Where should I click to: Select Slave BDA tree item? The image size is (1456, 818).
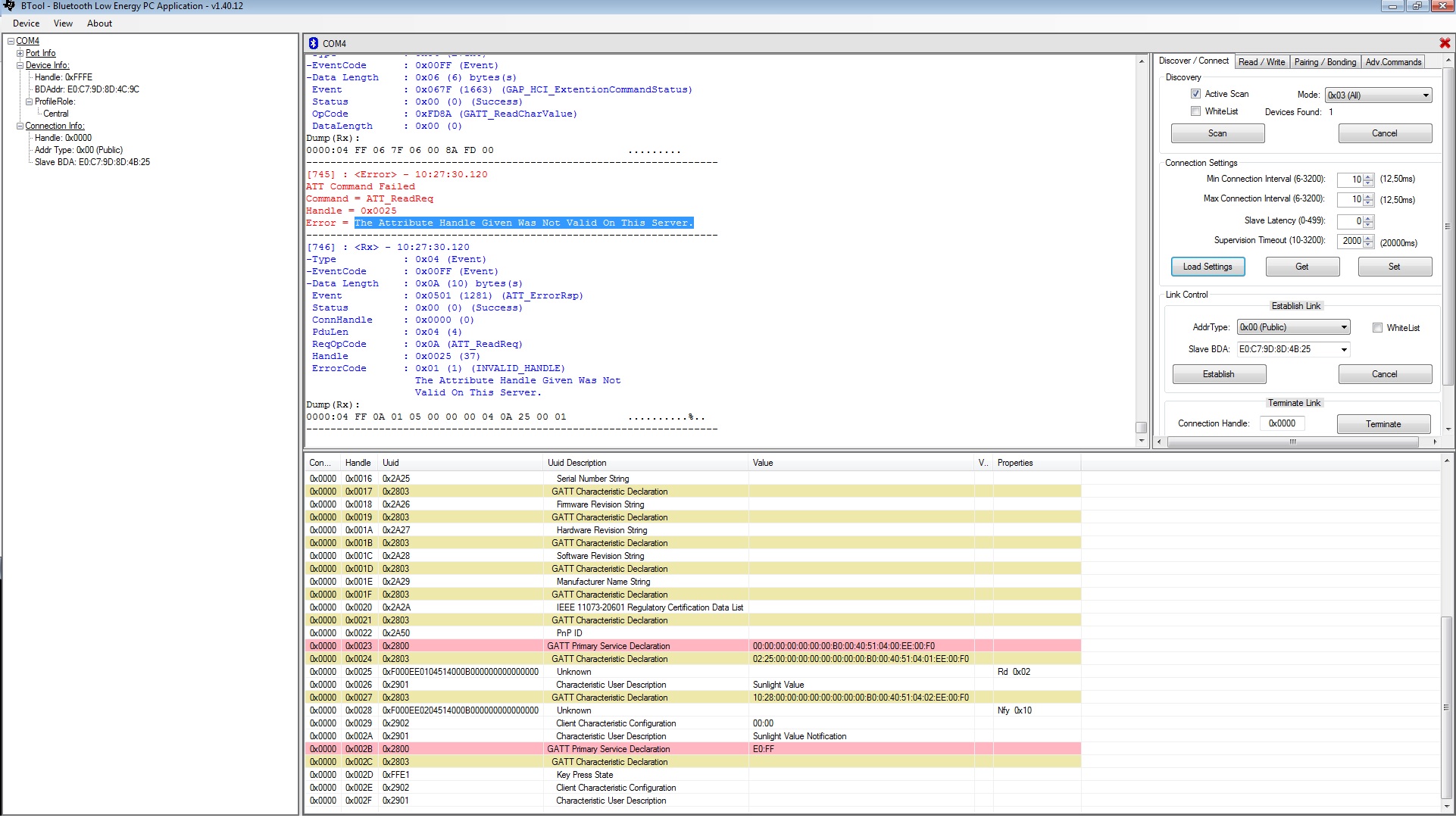pos(92,162)
